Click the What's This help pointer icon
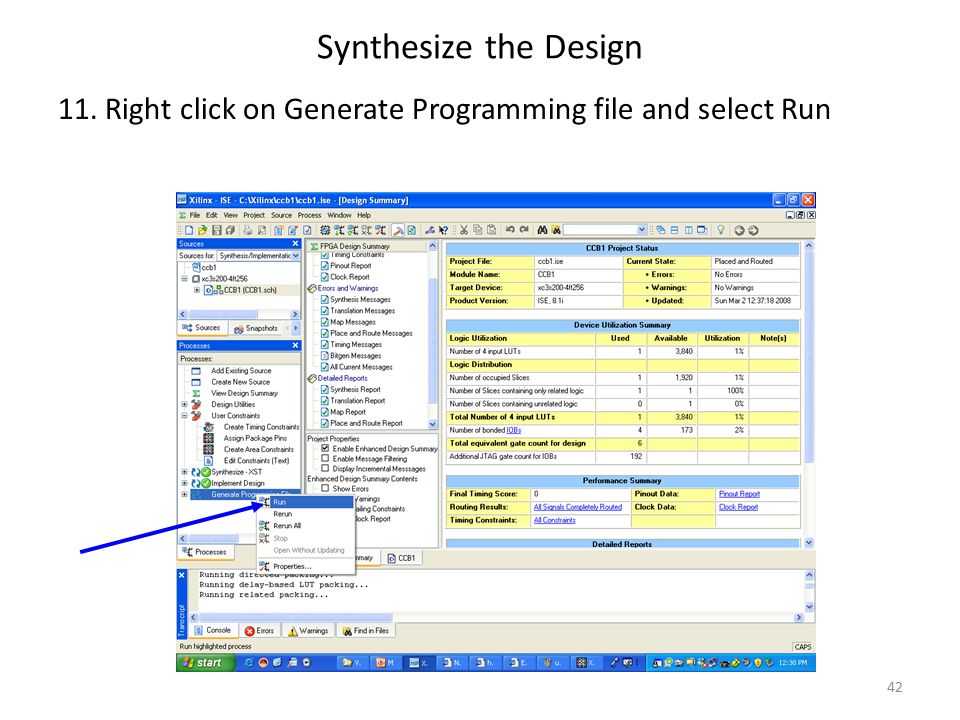Viewport: 960px width, 720px height. 444,230
